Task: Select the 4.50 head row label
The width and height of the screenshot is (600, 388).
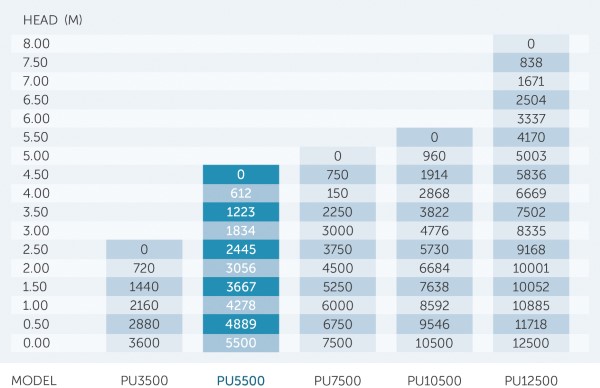Action: click(36, 174)
